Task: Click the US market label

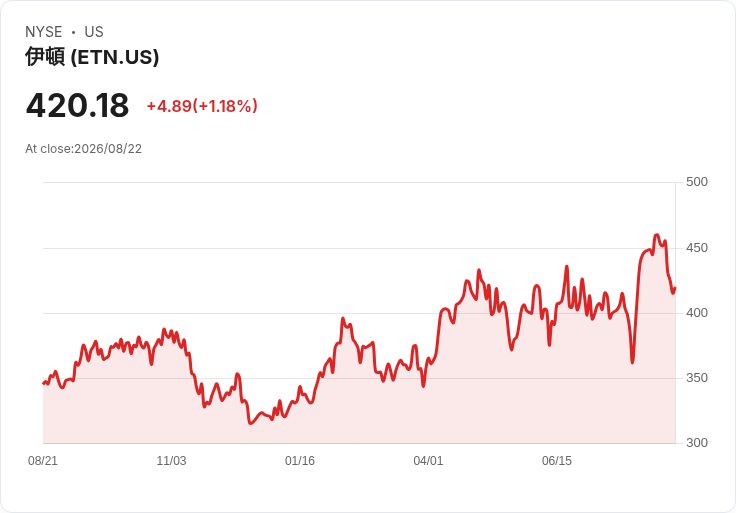Action: pos(94,32)
